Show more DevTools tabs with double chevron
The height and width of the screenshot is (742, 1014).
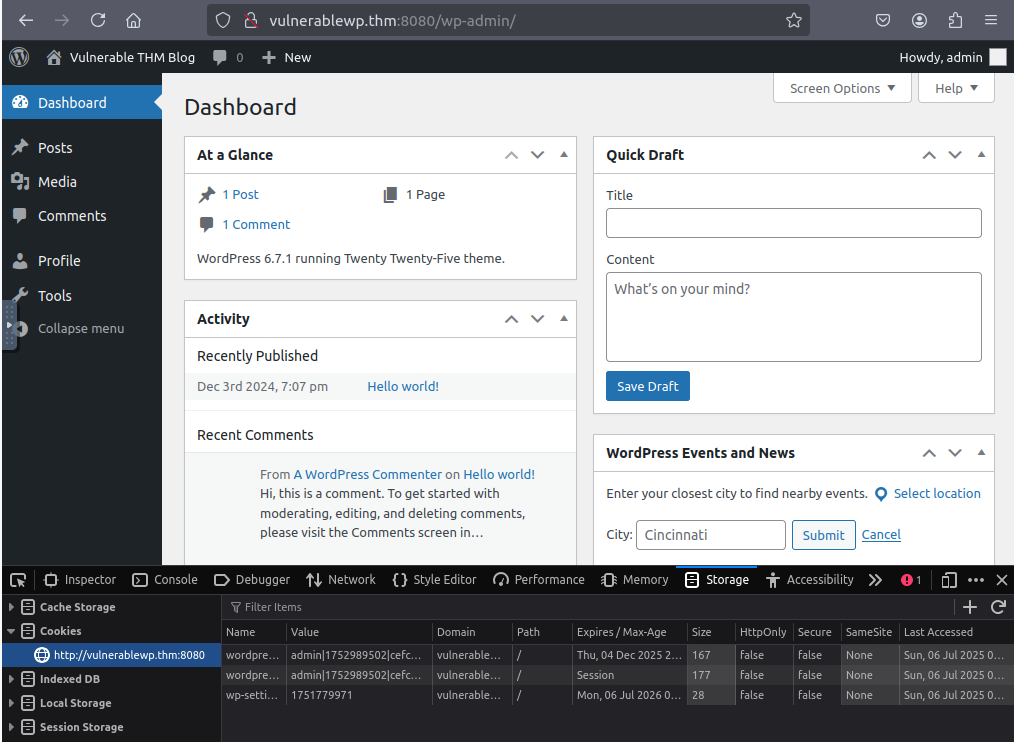click(875, 580)
